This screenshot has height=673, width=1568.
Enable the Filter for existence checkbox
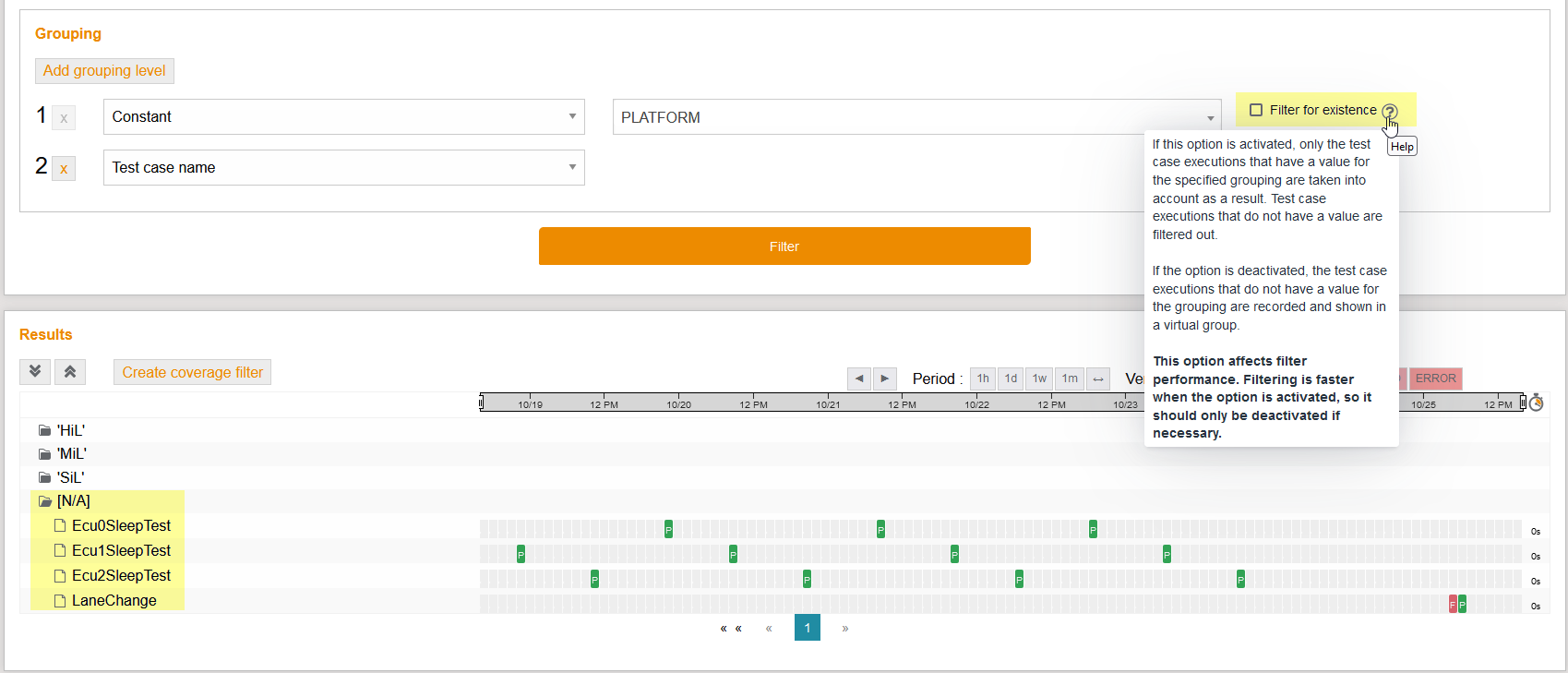point(1256,110)
